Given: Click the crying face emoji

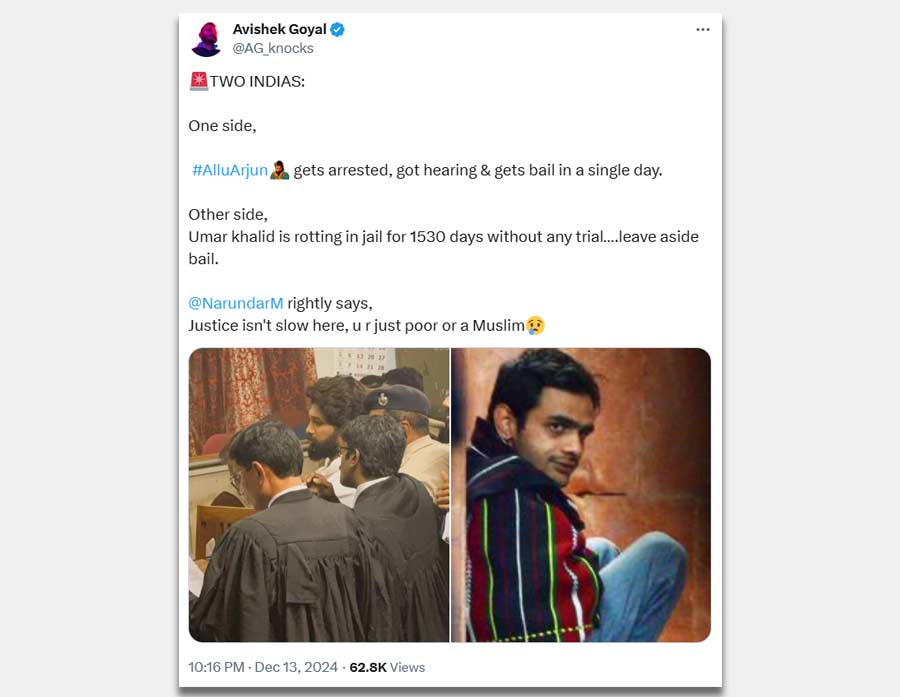Looking at the screenshot, I should point(535,326).
